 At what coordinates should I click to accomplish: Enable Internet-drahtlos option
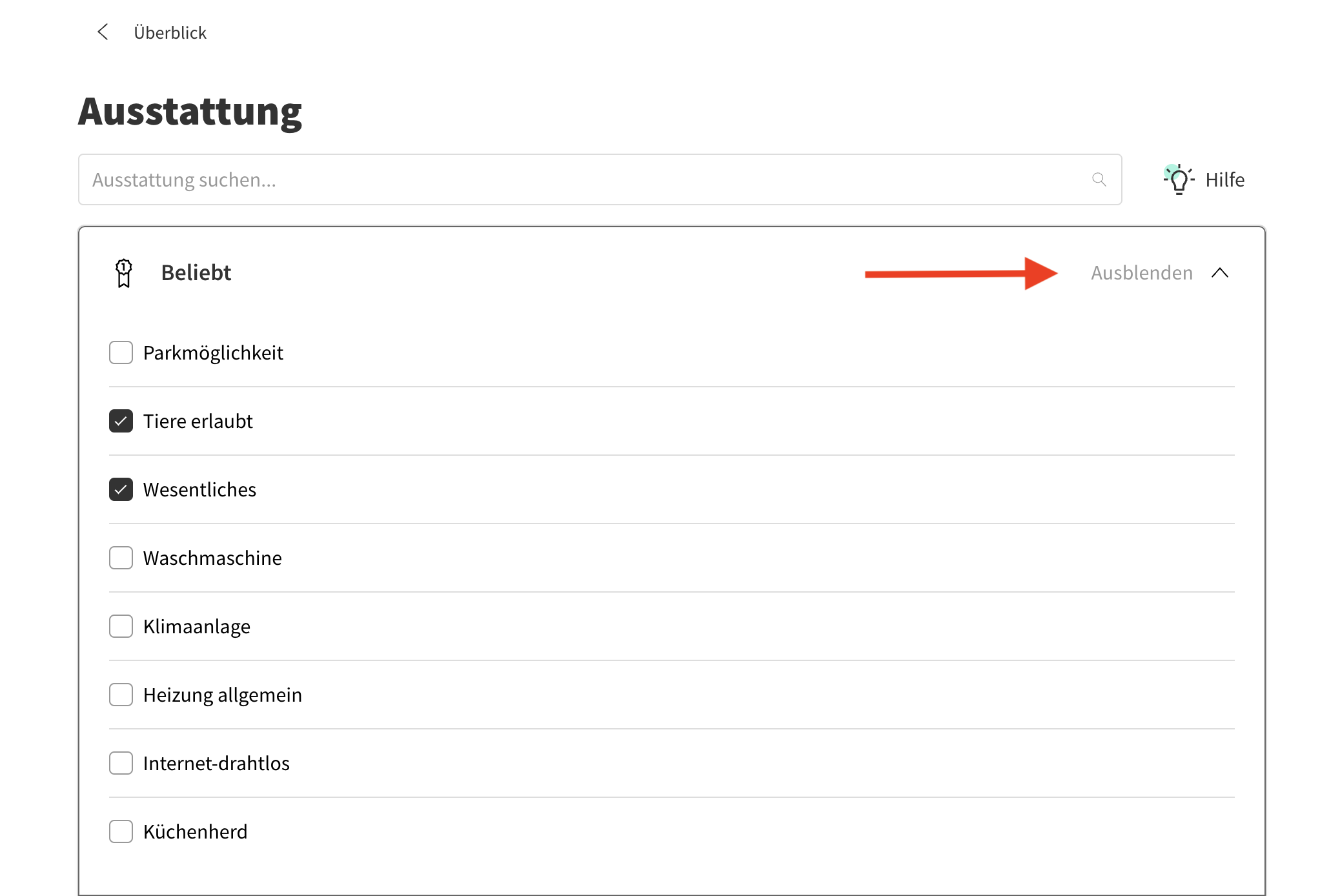point(121,763)
